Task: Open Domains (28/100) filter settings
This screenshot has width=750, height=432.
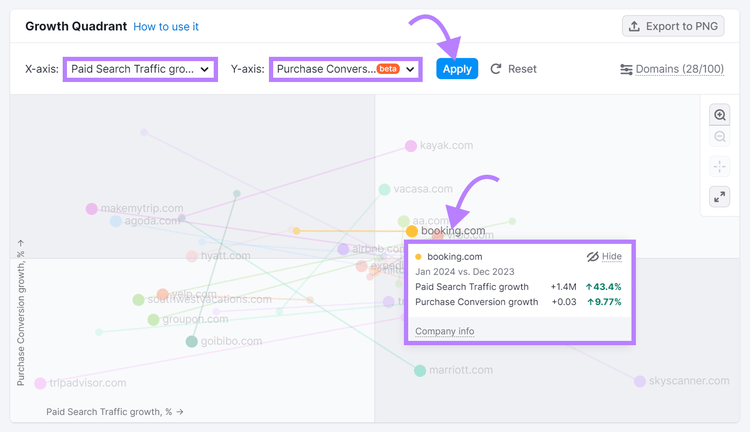Action: (x=672, y=69)
